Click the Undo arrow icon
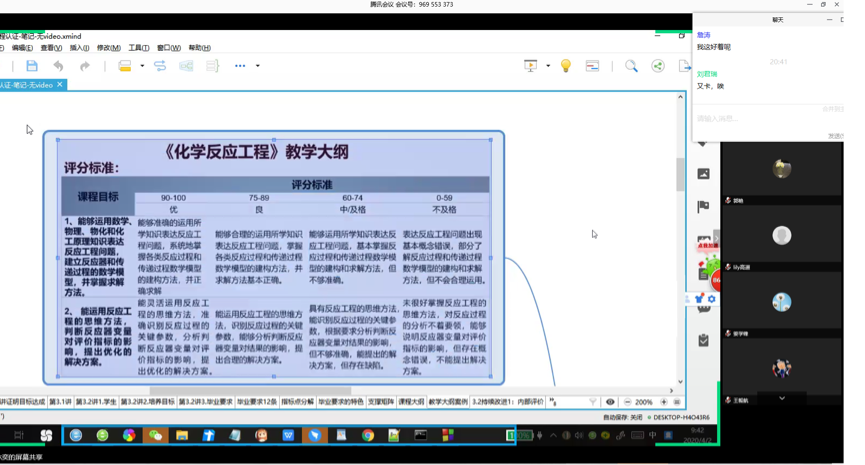This screenshot has height=465, width=865. [x=58, y=66]
